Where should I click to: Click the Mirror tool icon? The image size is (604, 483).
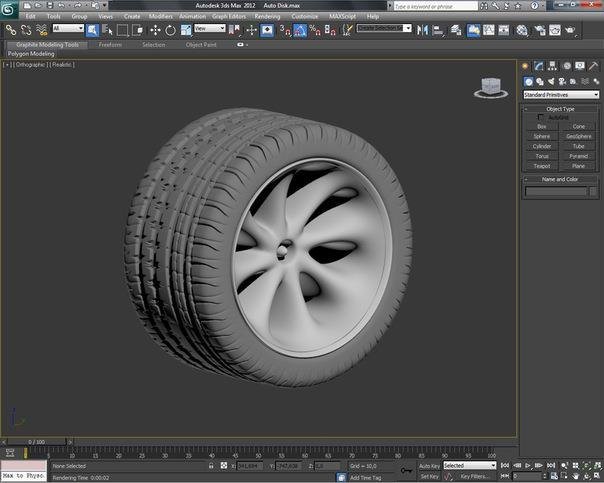click(422, 30)
